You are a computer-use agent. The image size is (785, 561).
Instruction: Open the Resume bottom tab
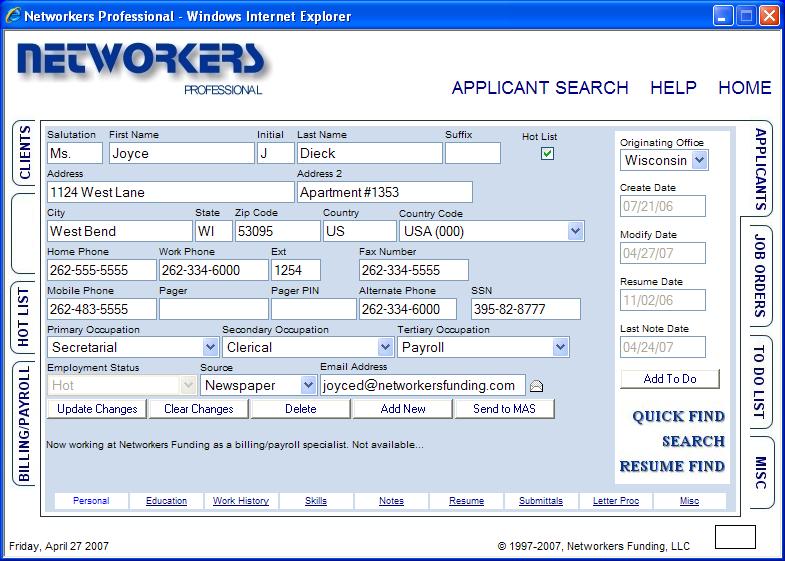pyautogui.click(x=466, y=501)
